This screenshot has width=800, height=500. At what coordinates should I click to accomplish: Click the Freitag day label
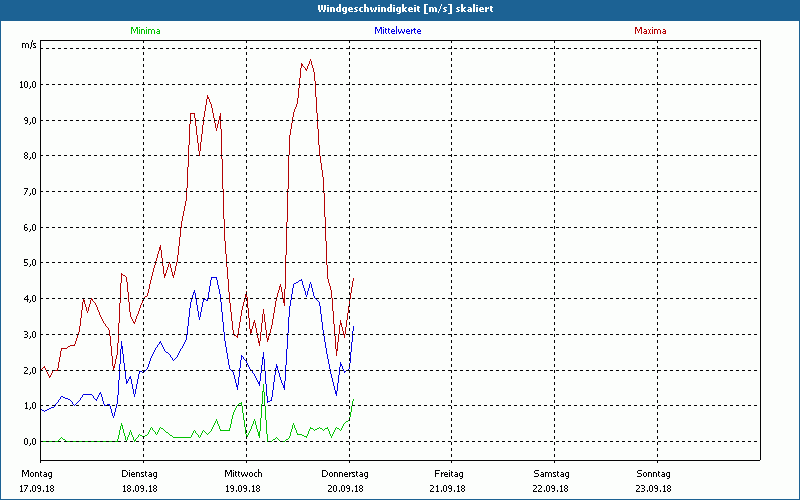point(449,474)
